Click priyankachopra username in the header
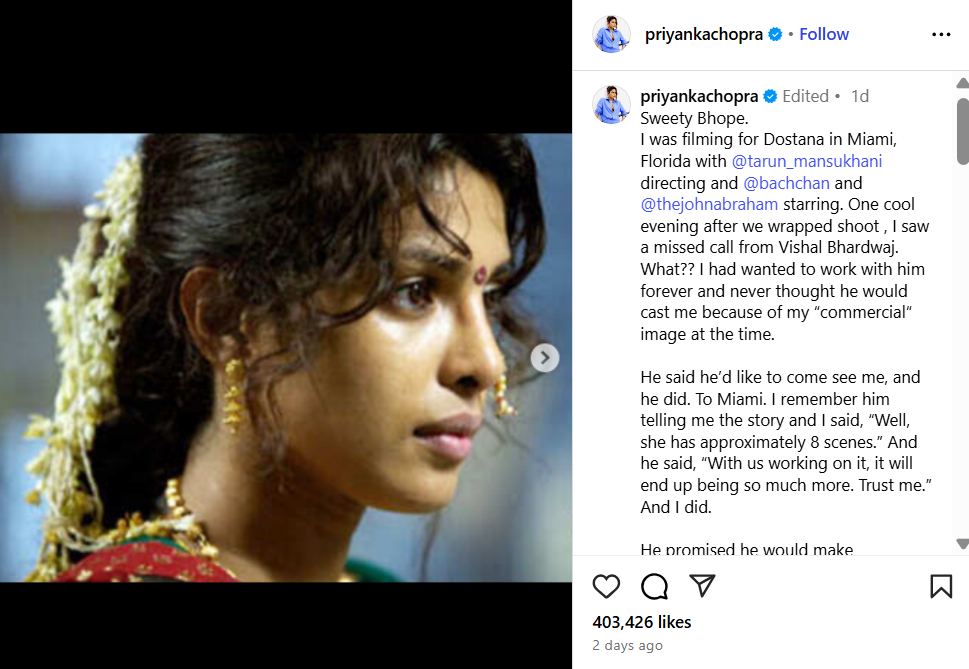Viewport: 969px width, 669px height. tap(703, 35)
